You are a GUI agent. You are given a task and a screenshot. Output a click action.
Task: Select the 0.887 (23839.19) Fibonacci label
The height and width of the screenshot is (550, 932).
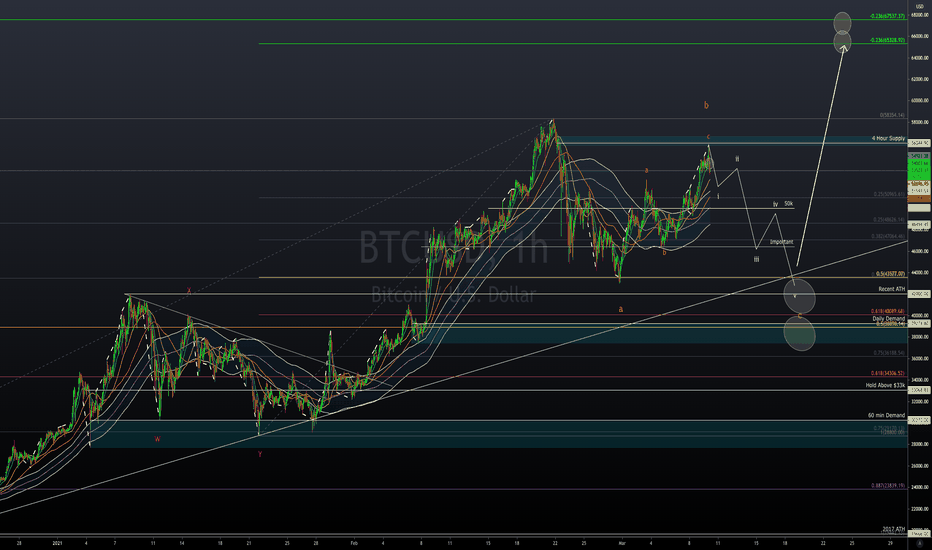(888, 485)
